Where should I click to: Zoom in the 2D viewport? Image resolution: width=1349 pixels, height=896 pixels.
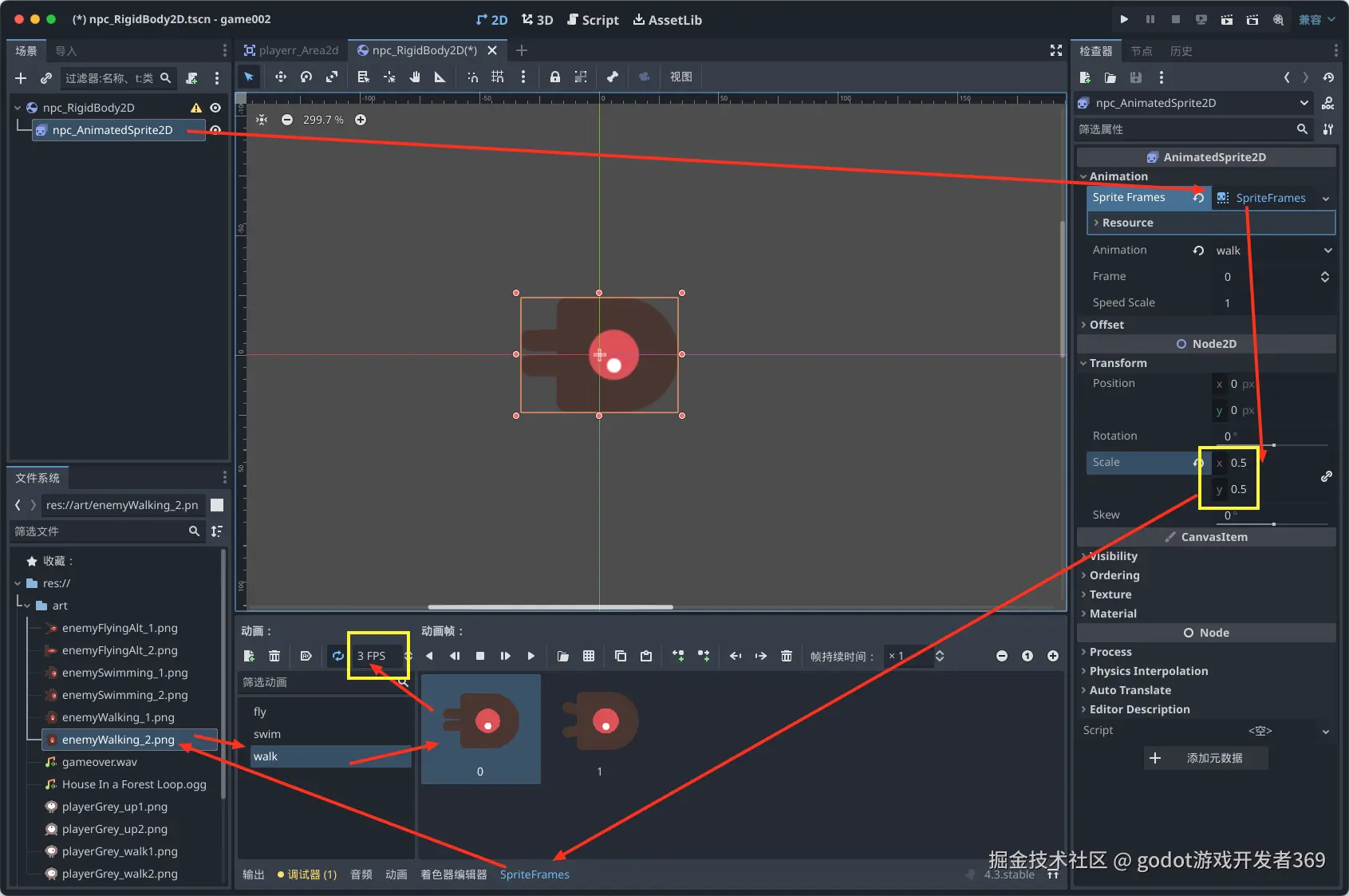[361, 120]
